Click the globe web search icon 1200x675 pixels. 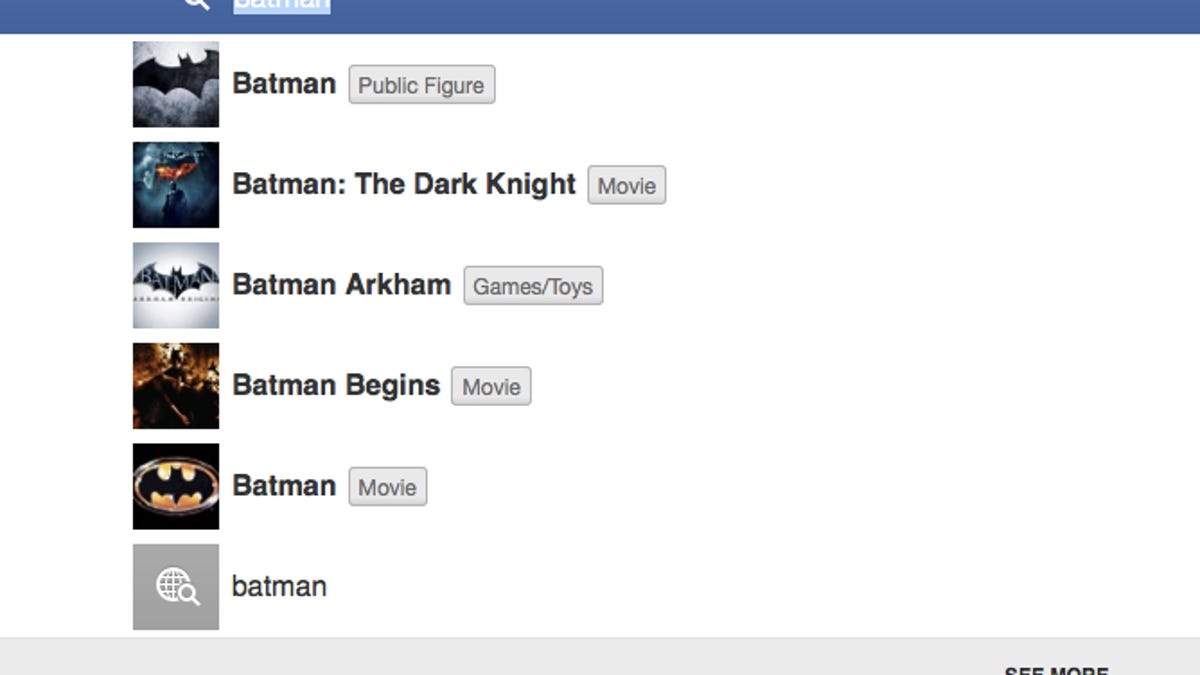coord(176,587)
